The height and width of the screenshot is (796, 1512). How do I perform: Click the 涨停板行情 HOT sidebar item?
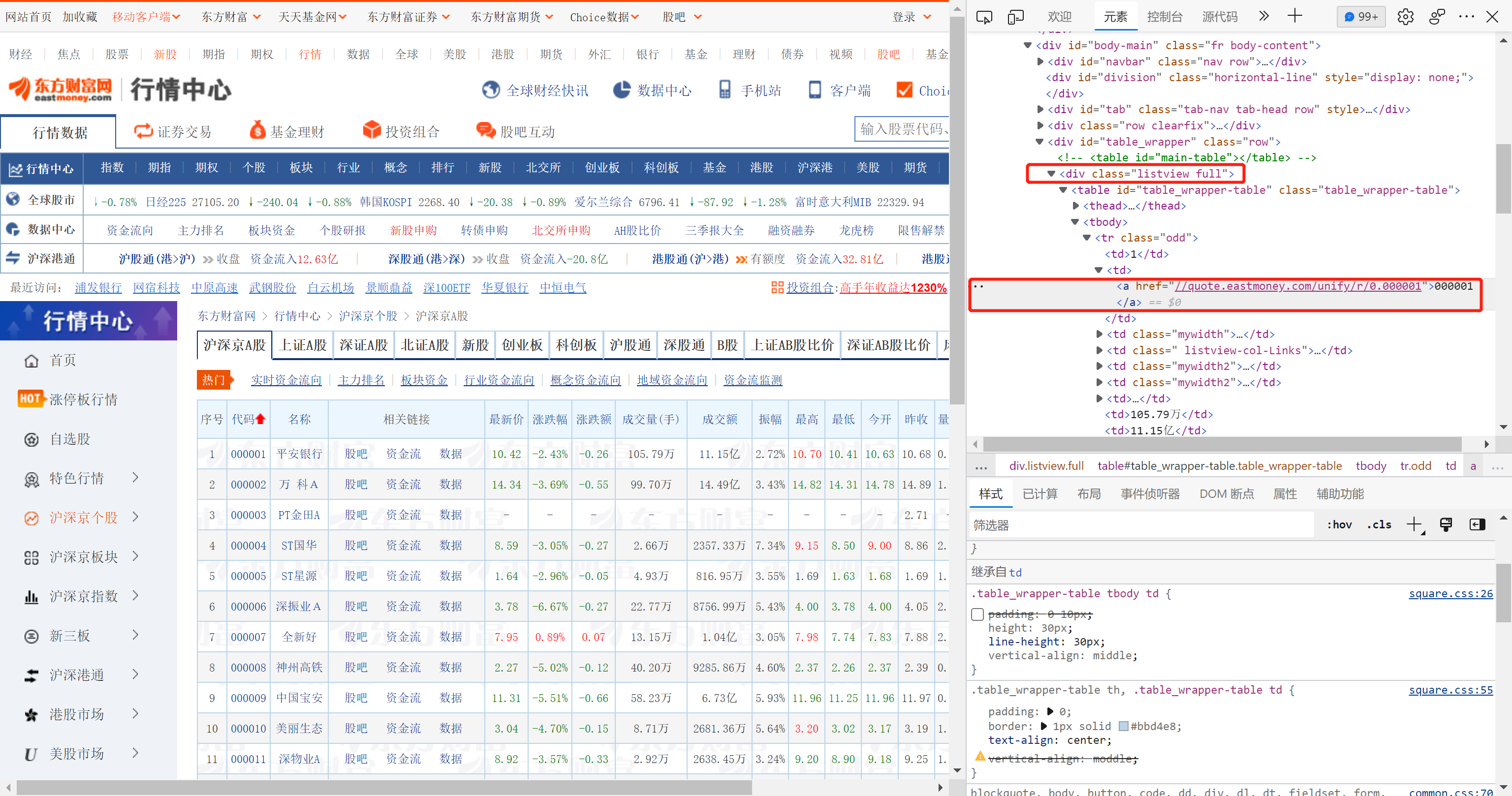click(x=69, y=399)
